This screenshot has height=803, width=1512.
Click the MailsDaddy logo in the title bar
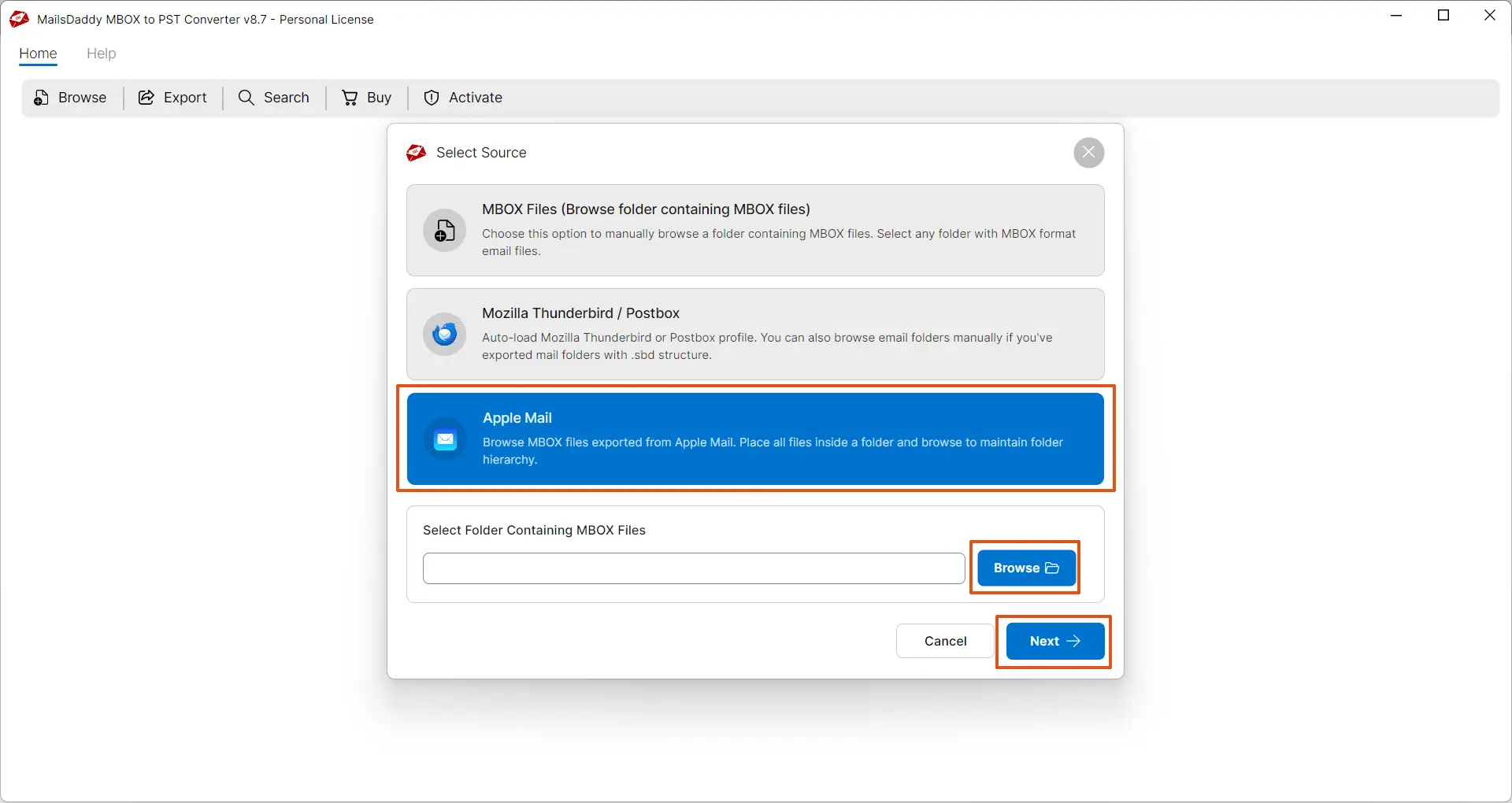tap(18, 19)
